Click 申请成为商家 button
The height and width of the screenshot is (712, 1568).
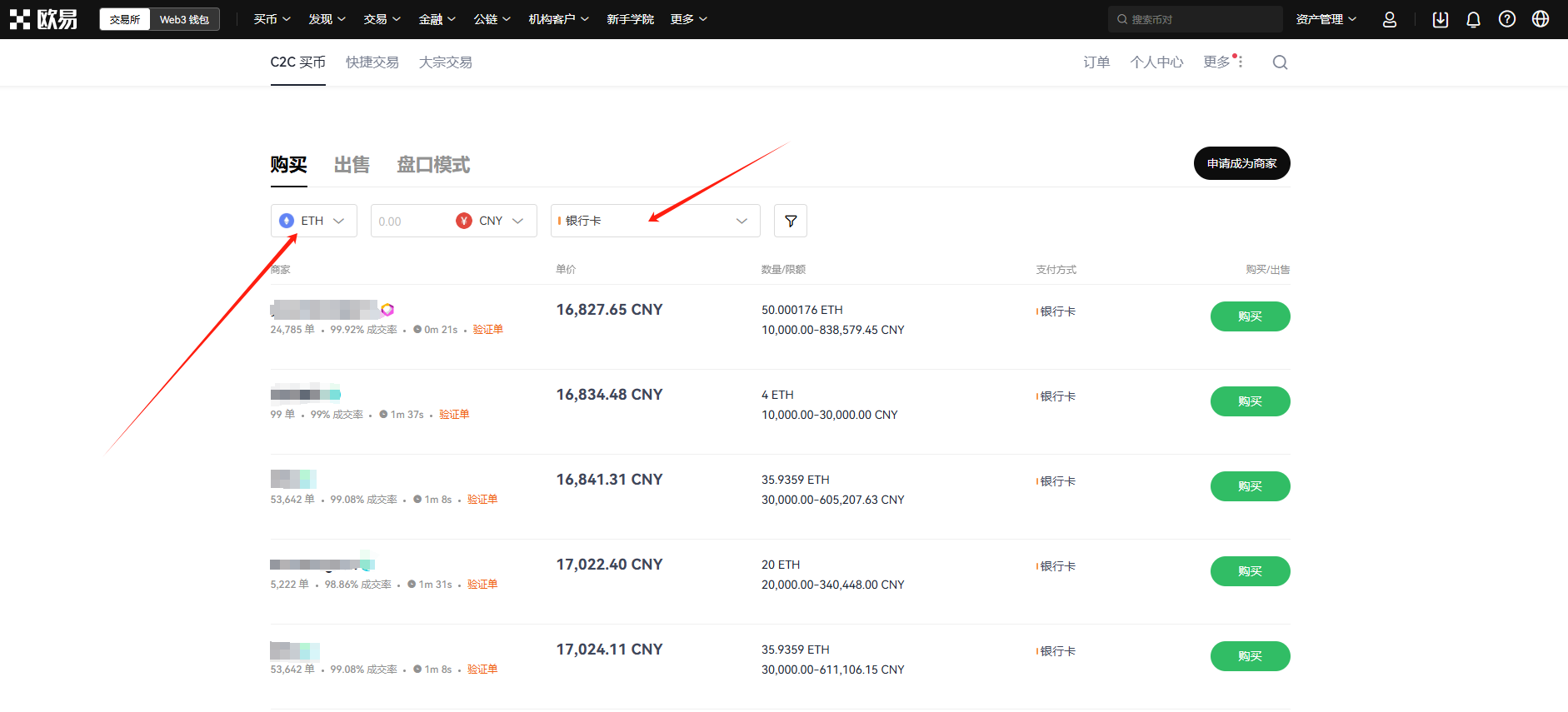point(1241,163)
